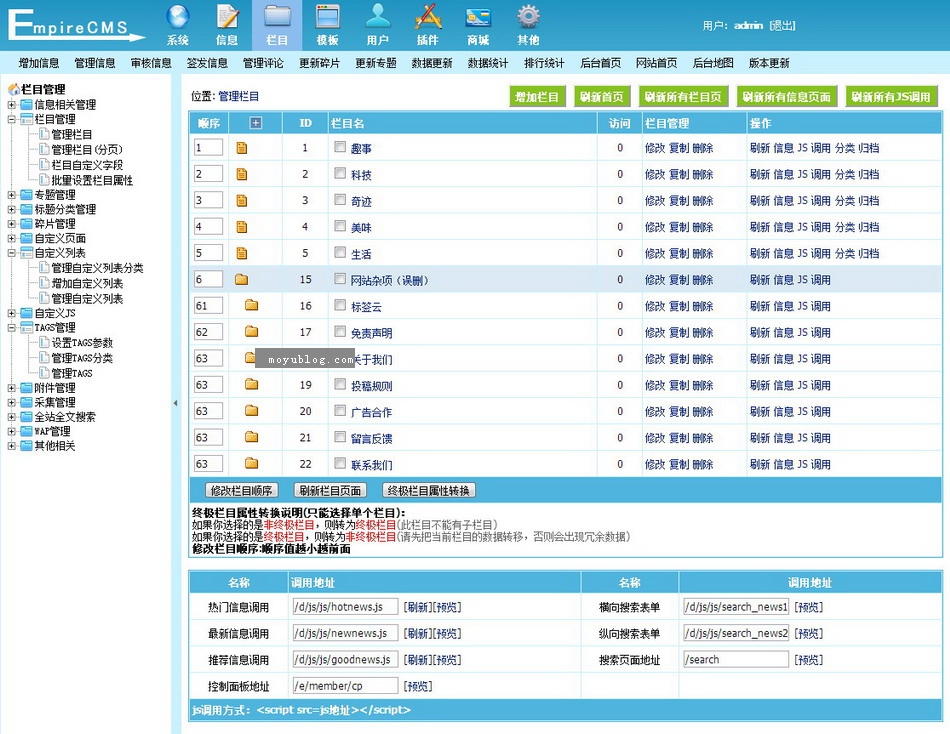
Task: Open the 信息 notepad icon in the top bar
Action: (227, 17)
